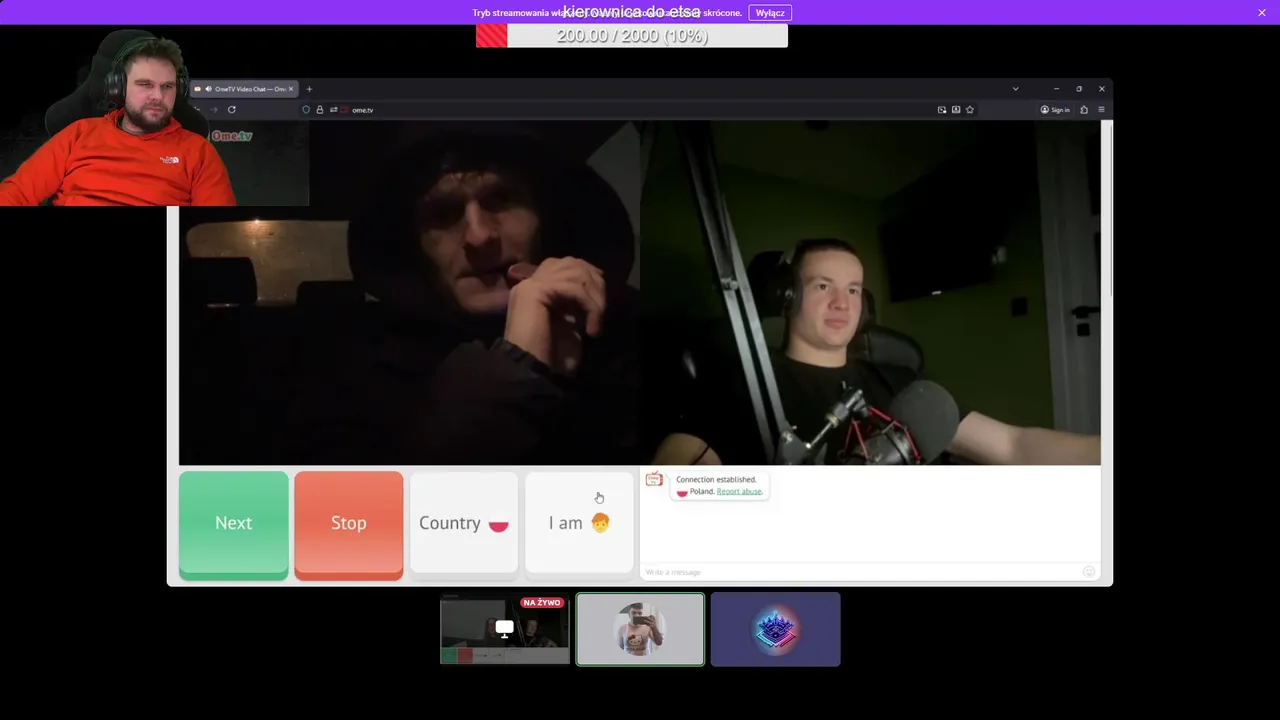The height and width of the screenshot is (720, 1280).
Task: Bookmark the page with star icon
Action: [x=970, y=110]
